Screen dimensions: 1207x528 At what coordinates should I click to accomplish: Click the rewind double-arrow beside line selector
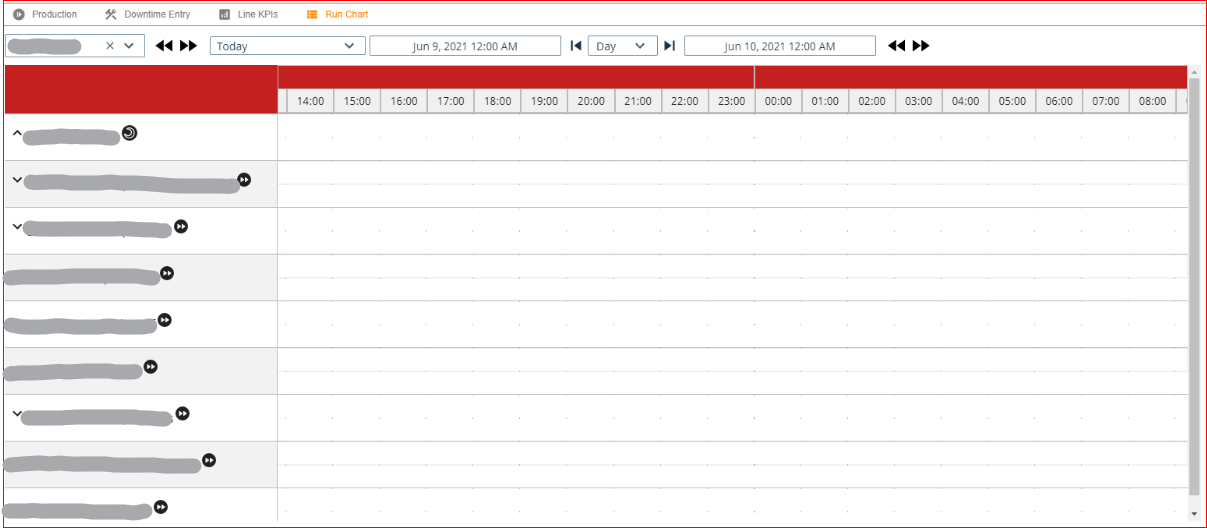tap(164, 46)
